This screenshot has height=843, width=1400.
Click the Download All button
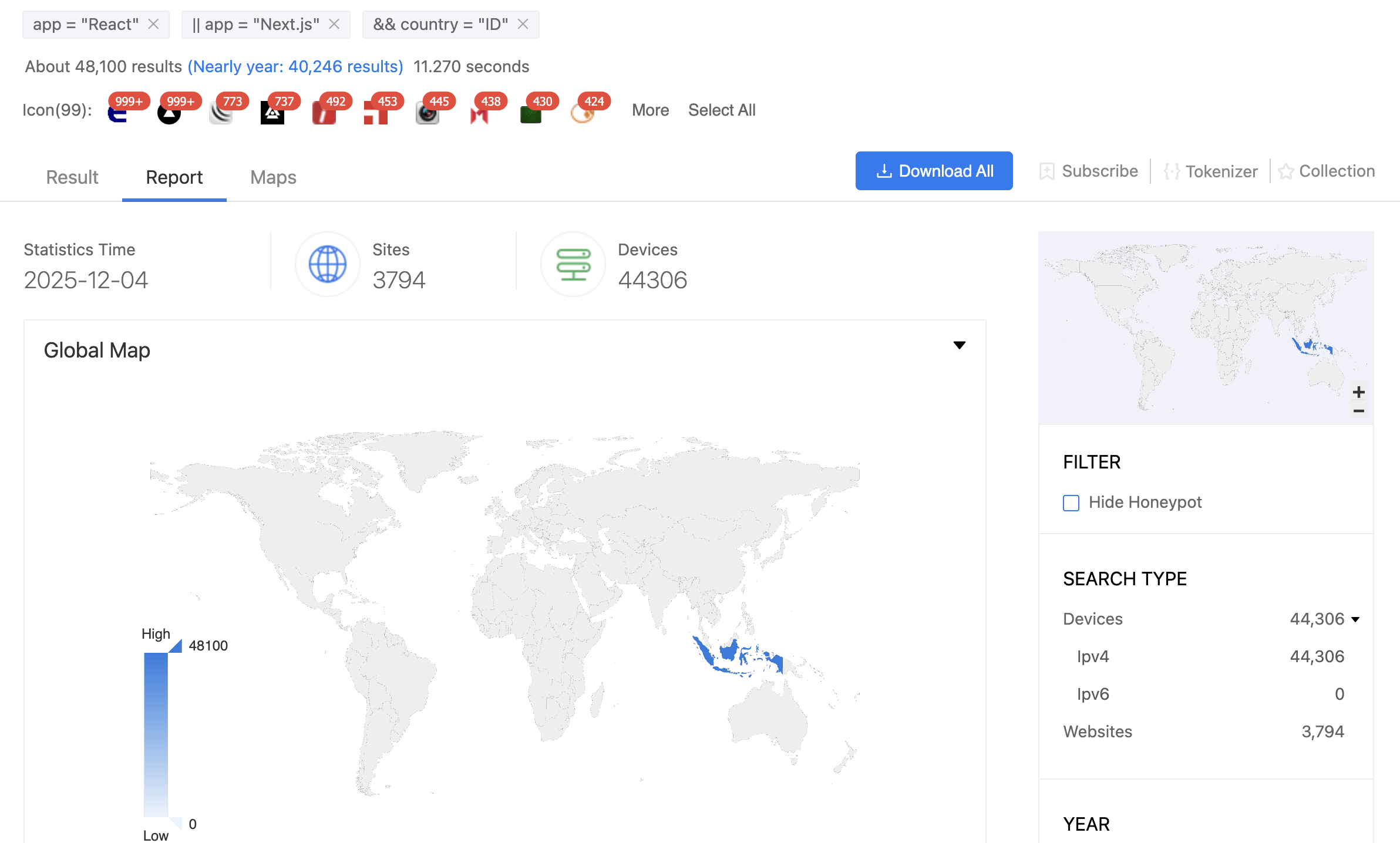934,171
